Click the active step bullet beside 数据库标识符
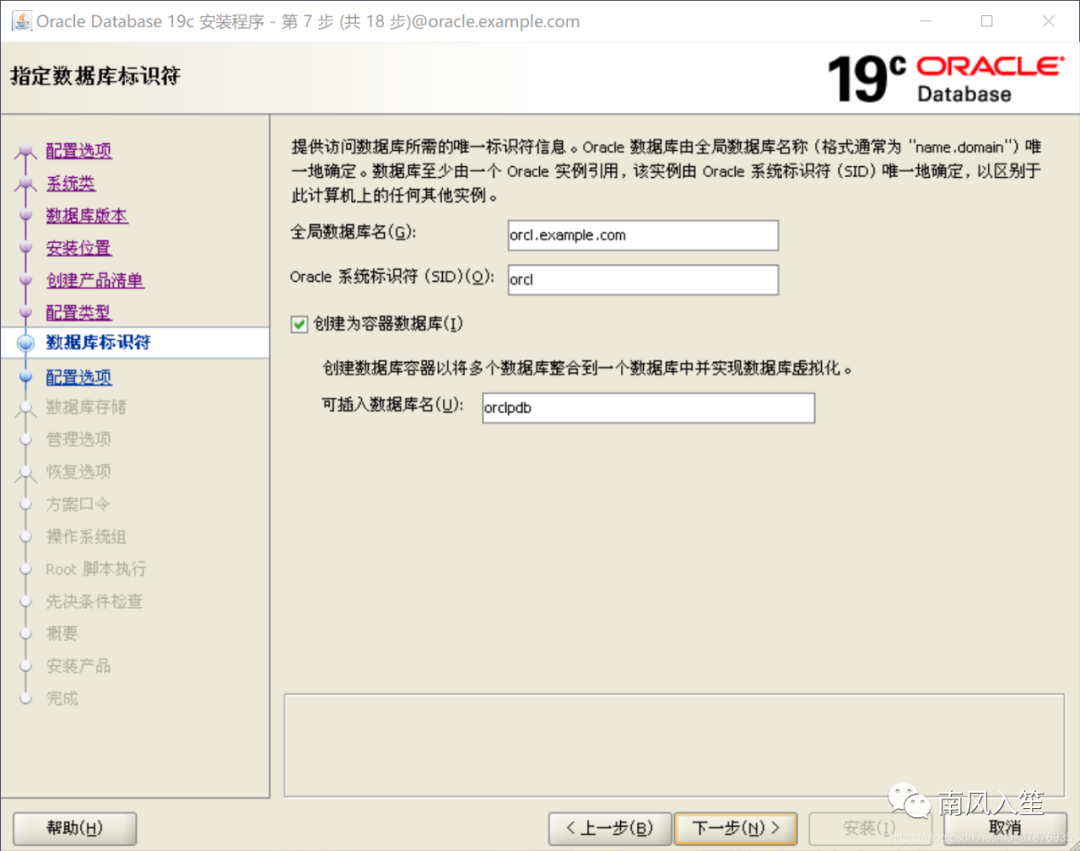1080x851 pixels. click(x=25, y=343)
